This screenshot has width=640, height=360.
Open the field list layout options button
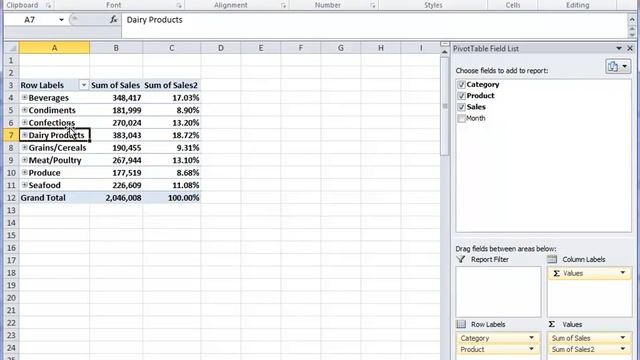[618, 67]
